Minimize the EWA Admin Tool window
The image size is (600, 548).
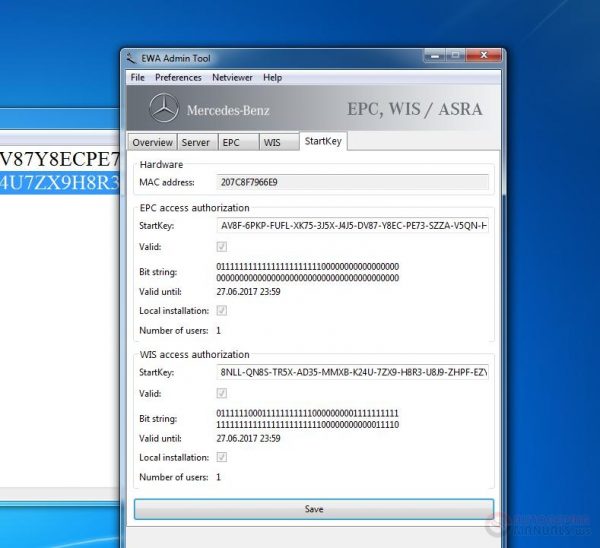(x=435, y=55)
